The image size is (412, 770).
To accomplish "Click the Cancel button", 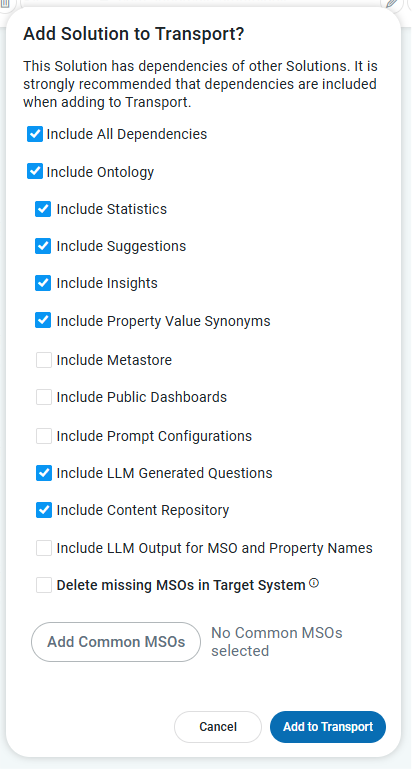I will coord(218,727).
